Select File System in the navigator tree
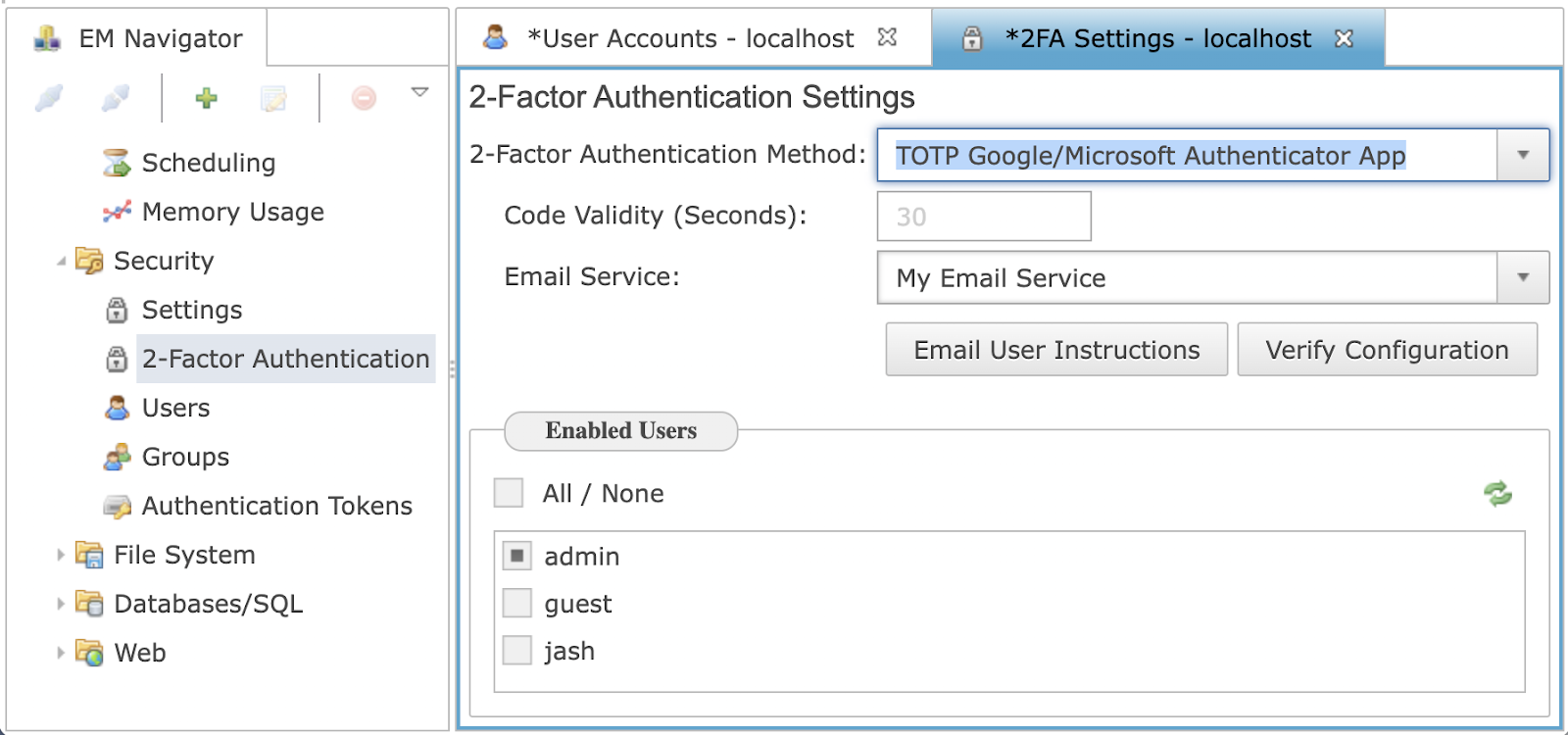 (x=184, y=555)
